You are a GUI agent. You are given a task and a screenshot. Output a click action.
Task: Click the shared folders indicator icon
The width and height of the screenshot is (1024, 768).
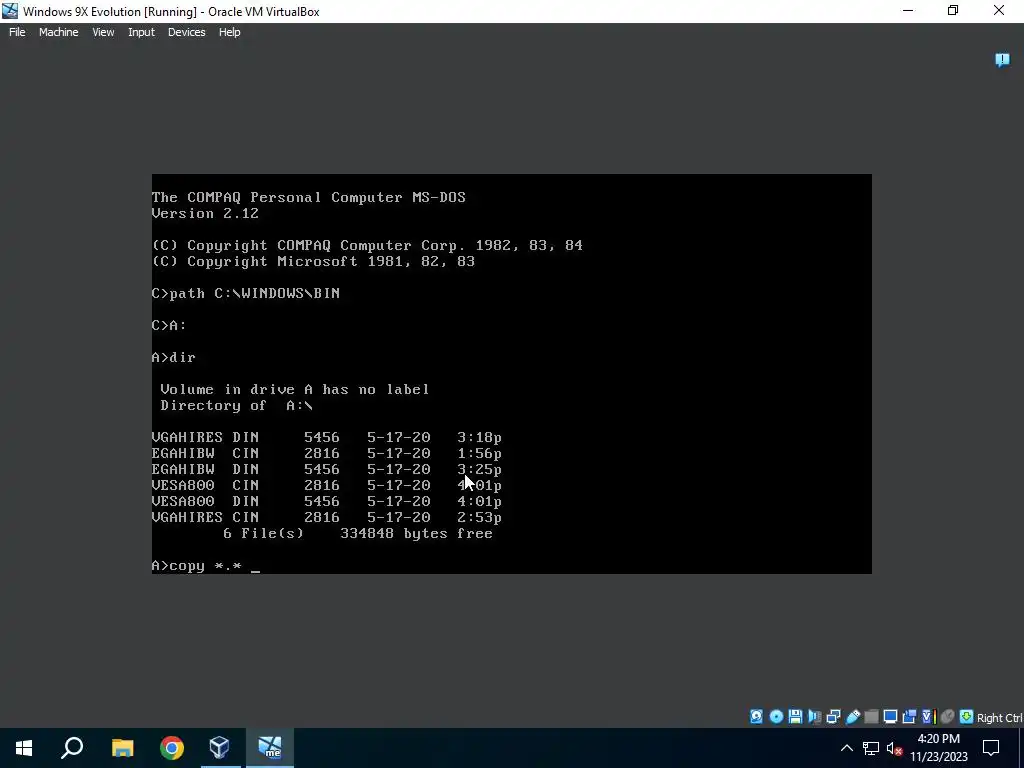point(871,716)
